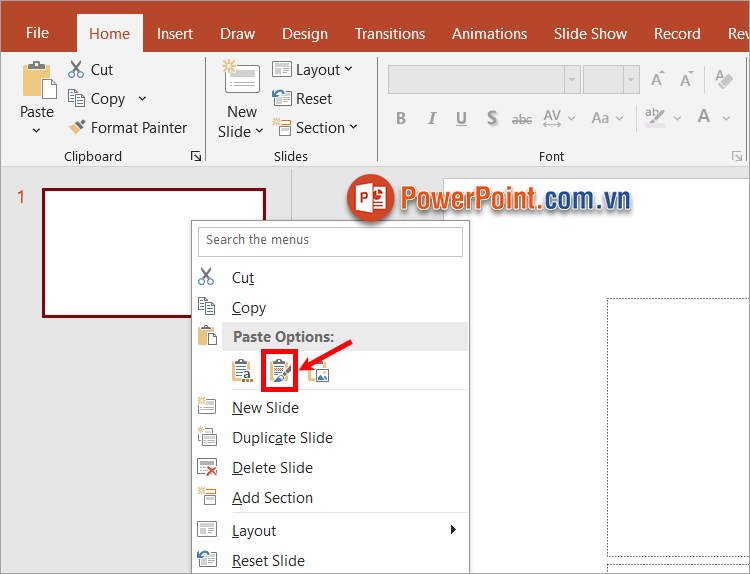Choose Paste as Picture icon
Screen dimensions: 750x574
click(318, 371)
